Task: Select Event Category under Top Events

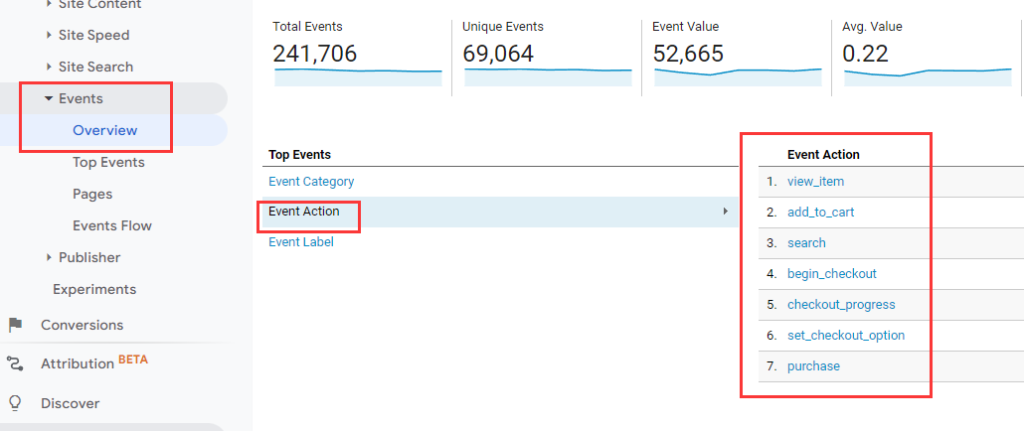Action: [x=311, y=182]
